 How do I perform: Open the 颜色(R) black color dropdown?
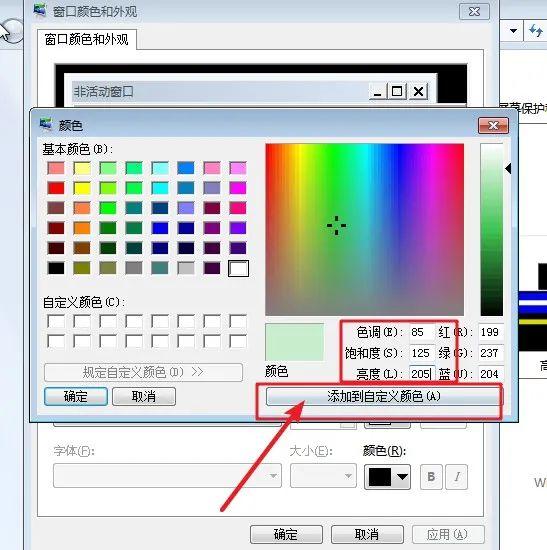pyautogui.click(x=387, y=477)
